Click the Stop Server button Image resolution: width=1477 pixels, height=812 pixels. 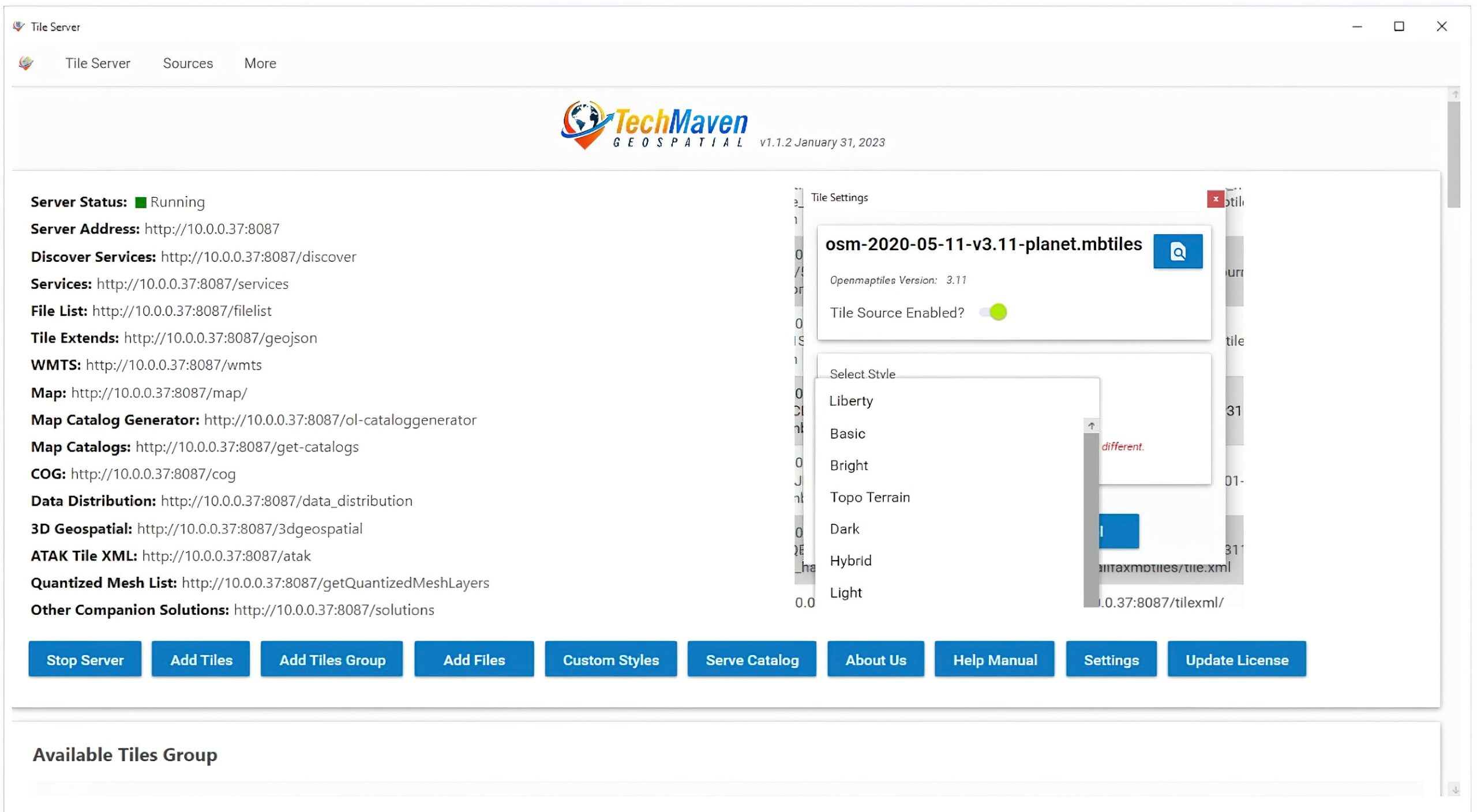click(85, 659)
